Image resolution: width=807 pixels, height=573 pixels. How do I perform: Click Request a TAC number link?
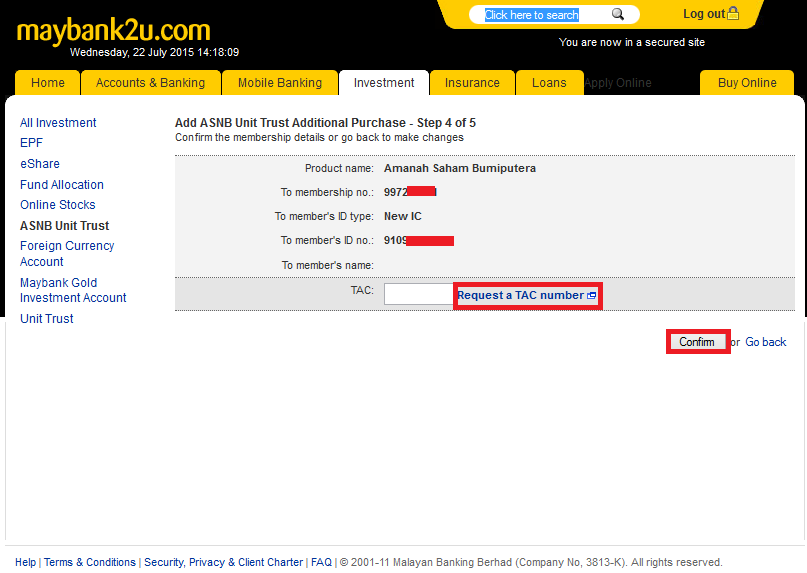pyautogui.click(x=527, y=295)
